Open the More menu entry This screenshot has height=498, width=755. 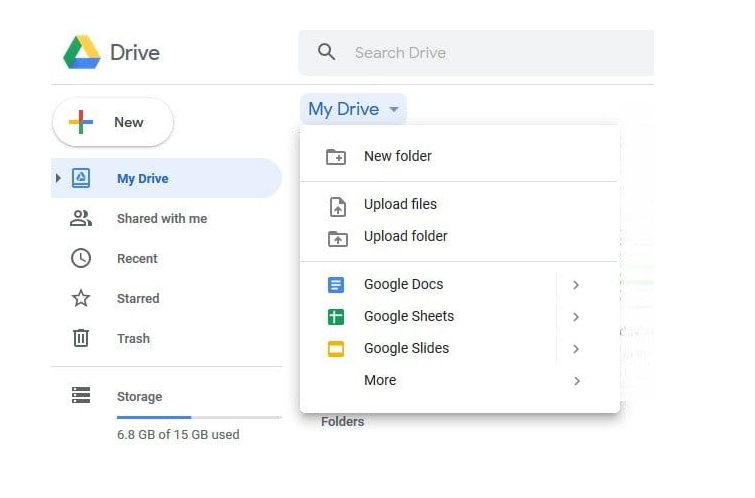pyautogui.click(x=460, y=380)
